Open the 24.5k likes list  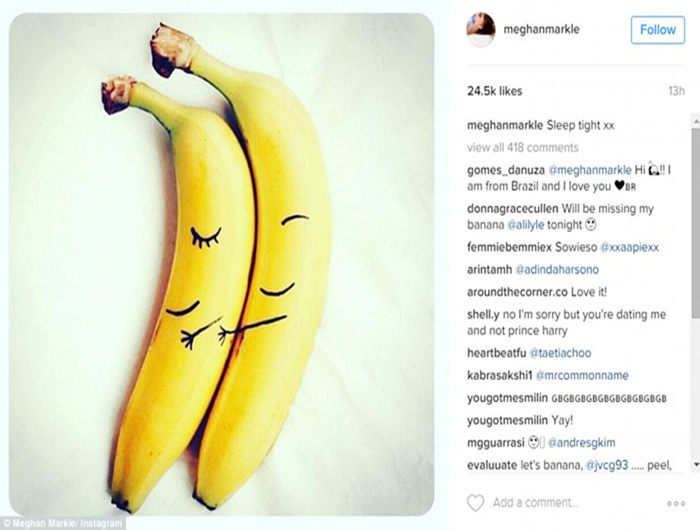tap(495, 91)
